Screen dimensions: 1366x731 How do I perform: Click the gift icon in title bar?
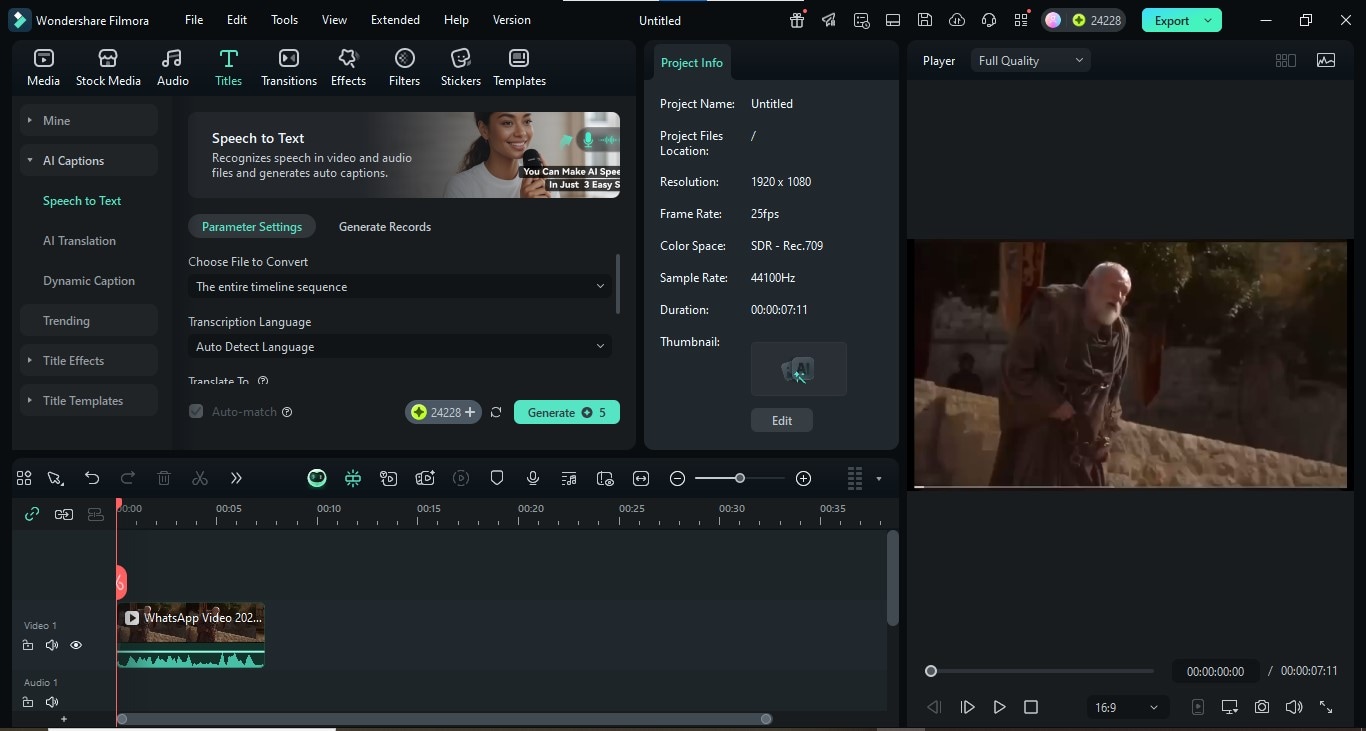797,20
